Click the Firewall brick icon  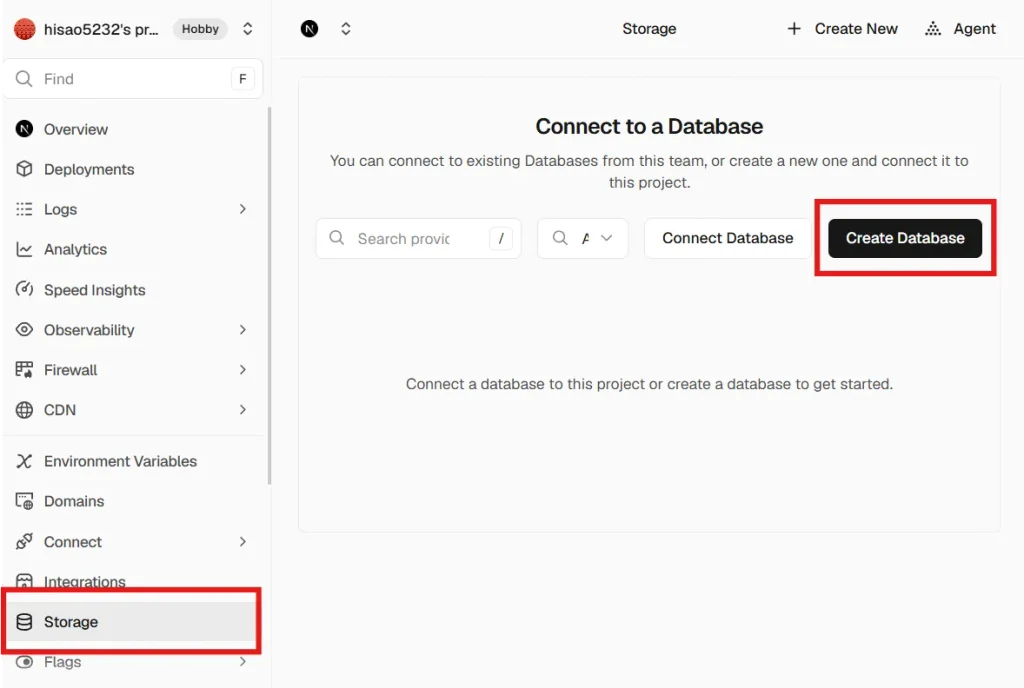24,370
